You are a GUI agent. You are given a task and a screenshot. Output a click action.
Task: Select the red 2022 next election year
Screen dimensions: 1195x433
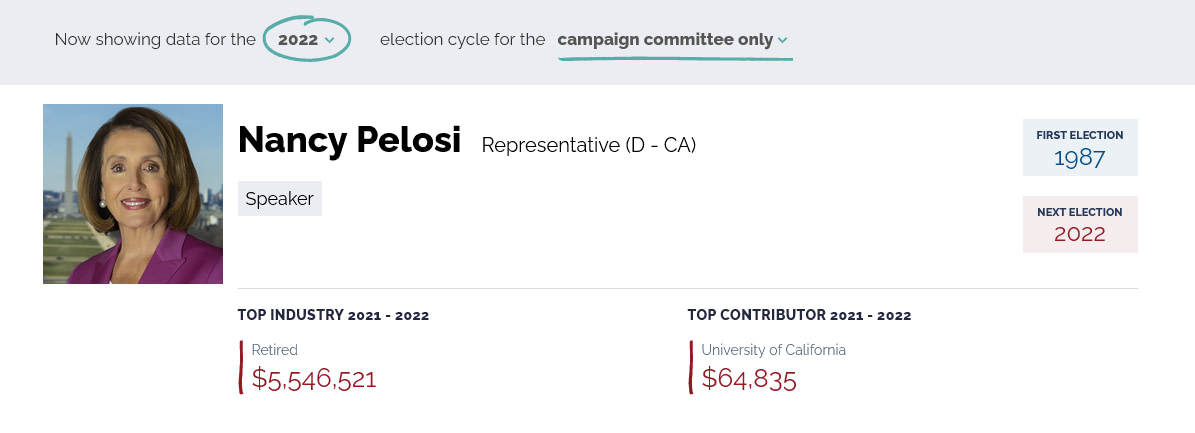click(x=1080, y=234)
